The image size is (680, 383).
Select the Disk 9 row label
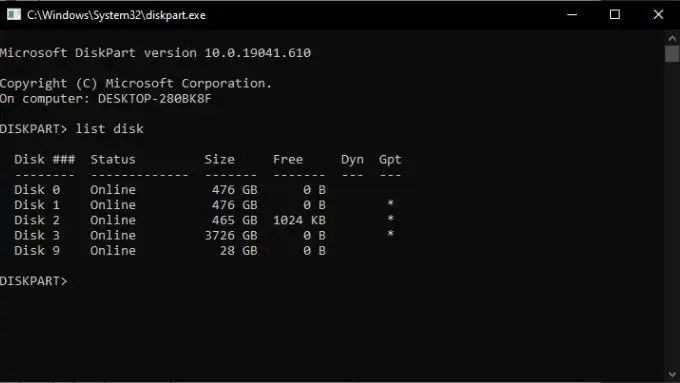(x=37, y=251)
